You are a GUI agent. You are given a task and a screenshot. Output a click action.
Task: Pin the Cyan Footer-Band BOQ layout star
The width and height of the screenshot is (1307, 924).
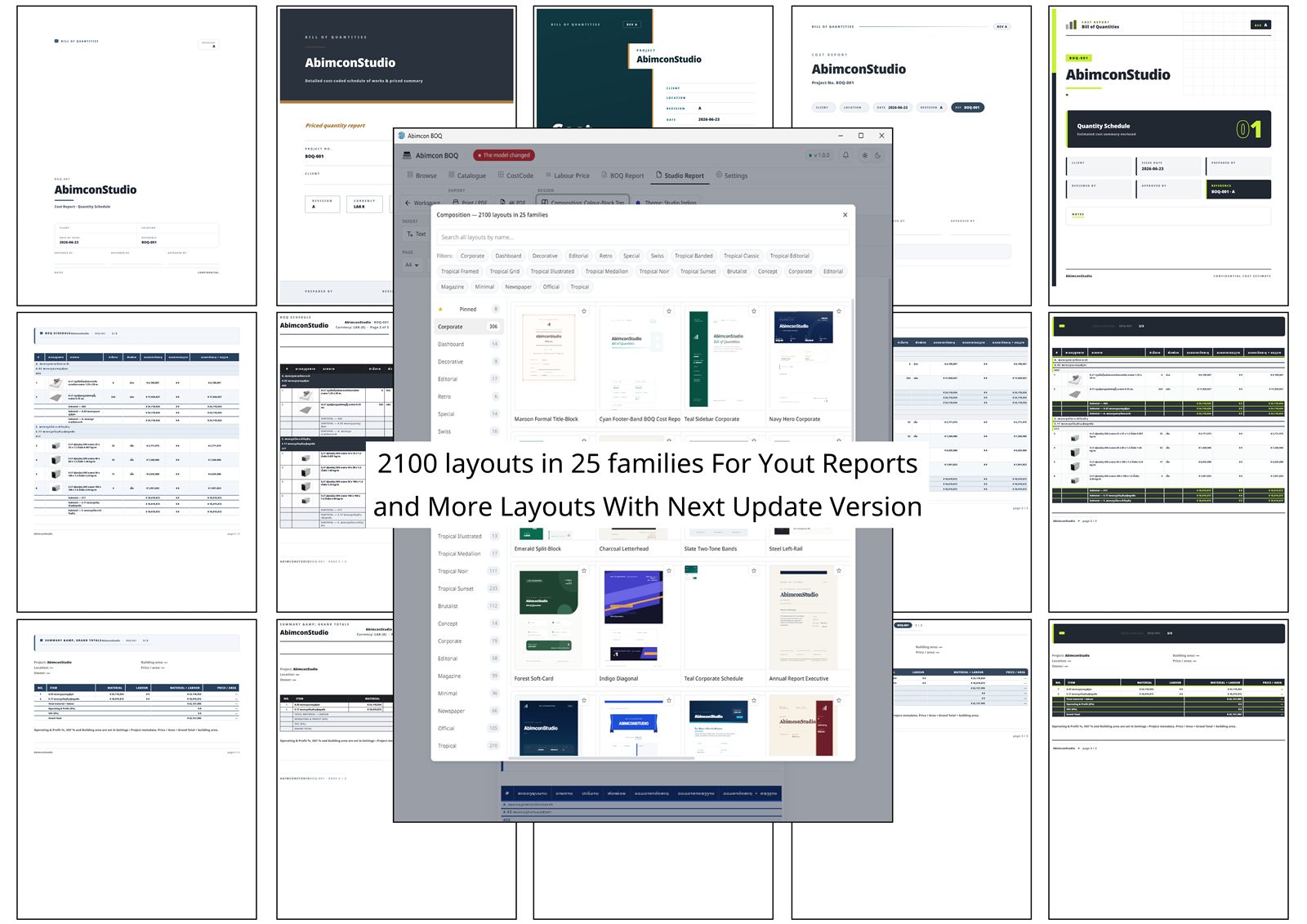coord(669,311)
